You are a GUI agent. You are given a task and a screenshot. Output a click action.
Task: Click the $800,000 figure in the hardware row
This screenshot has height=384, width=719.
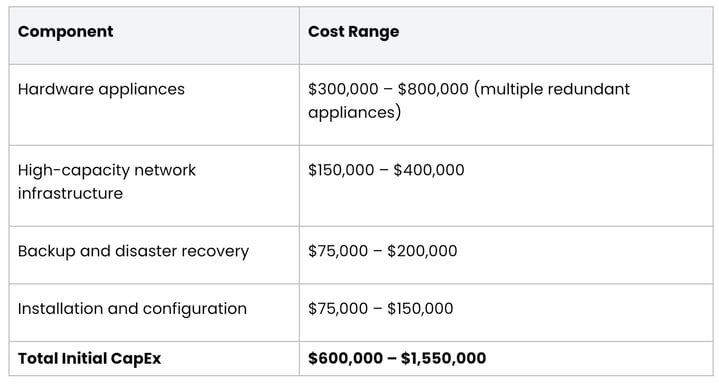pos(433,89)
